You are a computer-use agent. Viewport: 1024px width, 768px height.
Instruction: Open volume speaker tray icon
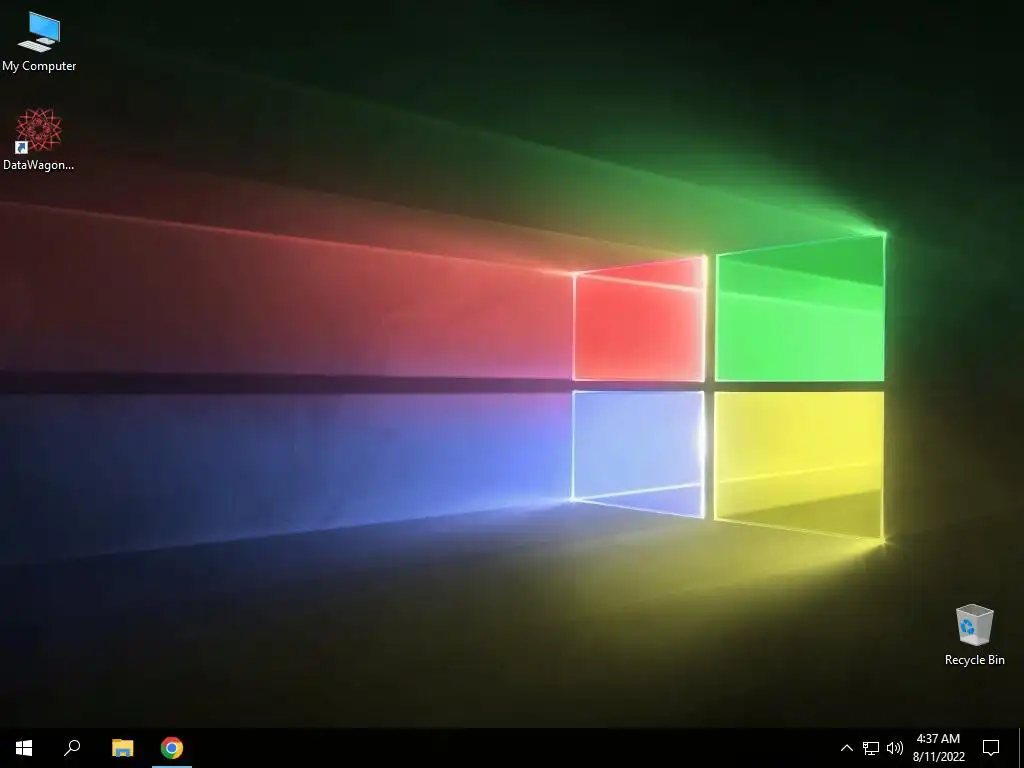[895, 748]
